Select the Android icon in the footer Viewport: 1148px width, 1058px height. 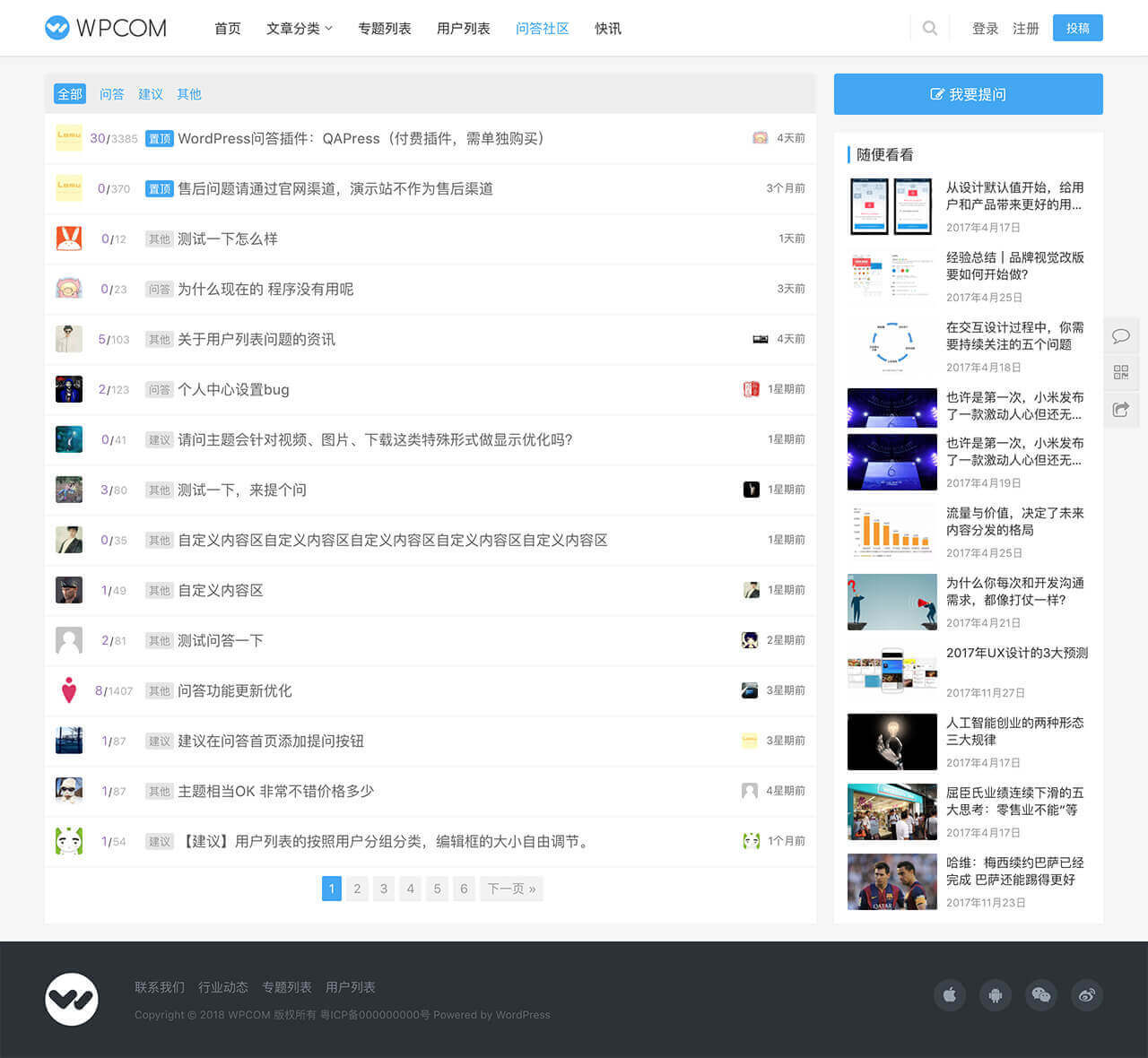click(x=996, y=995)
